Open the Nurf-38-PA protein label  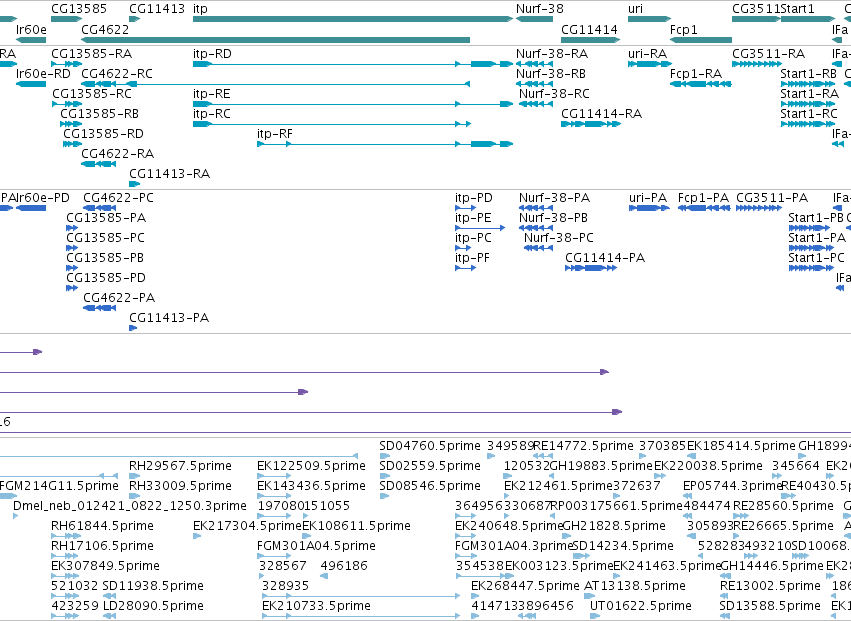click(555, 198)
